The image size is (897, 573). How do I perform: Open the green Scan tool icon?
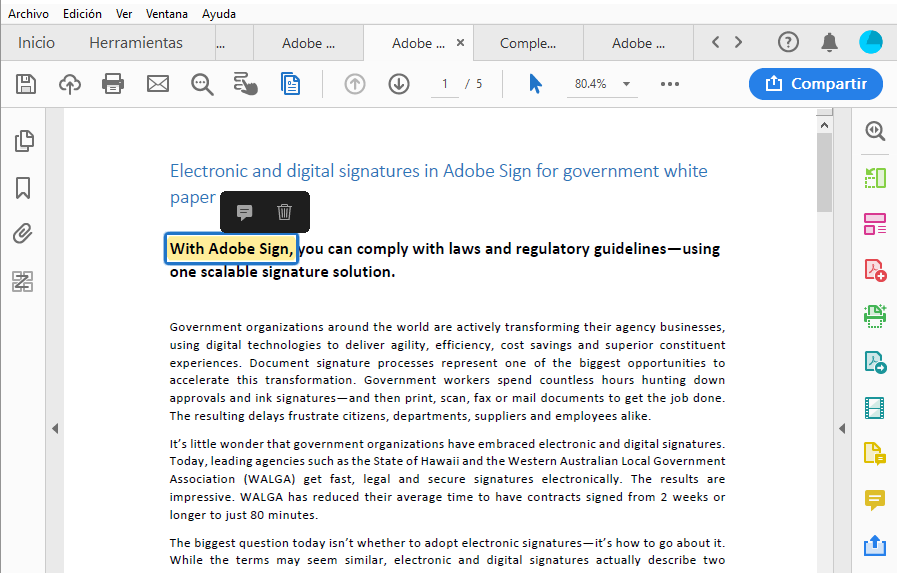[x=875, y=316]
